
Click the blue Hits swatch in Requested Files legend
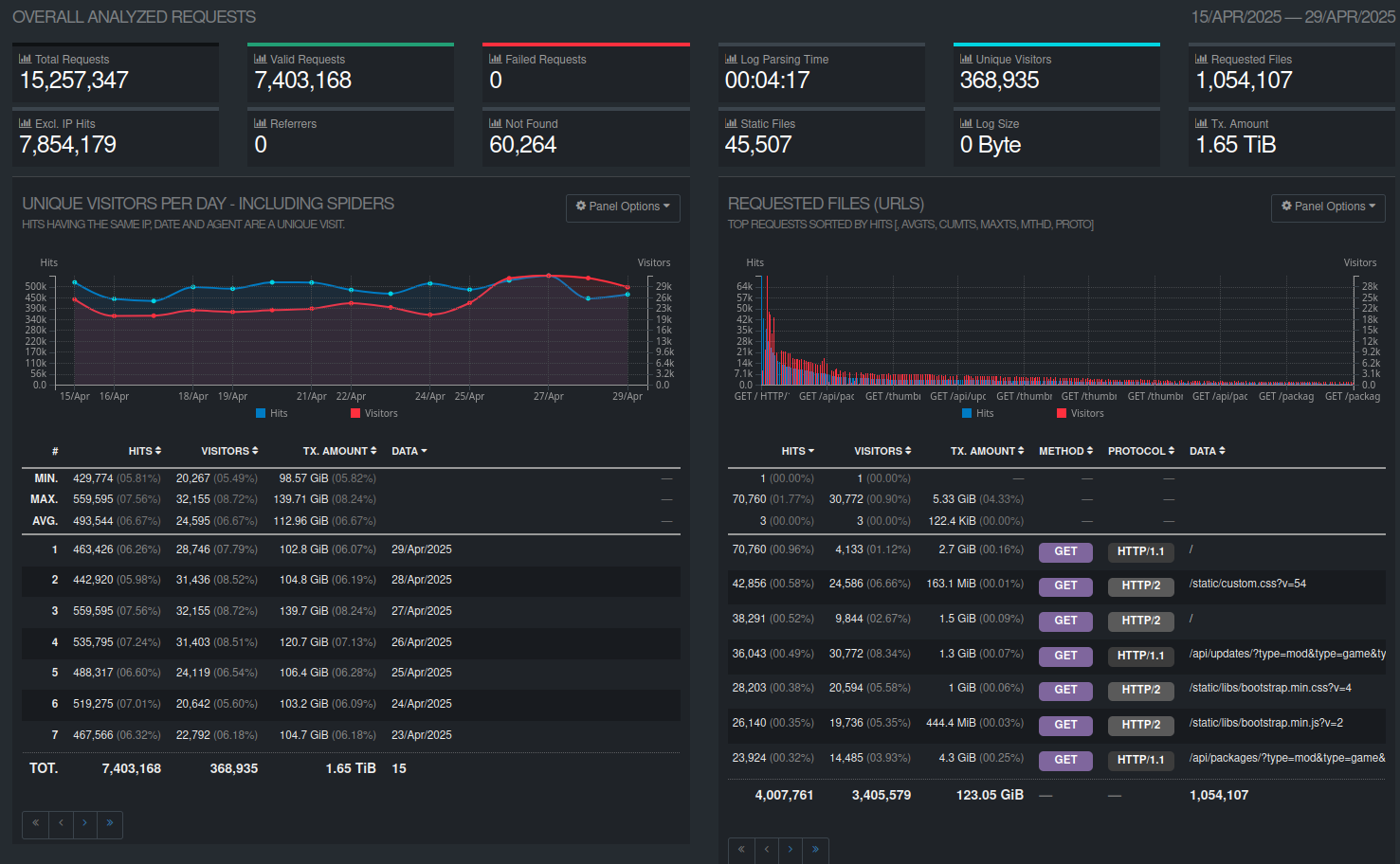point(967,413)
